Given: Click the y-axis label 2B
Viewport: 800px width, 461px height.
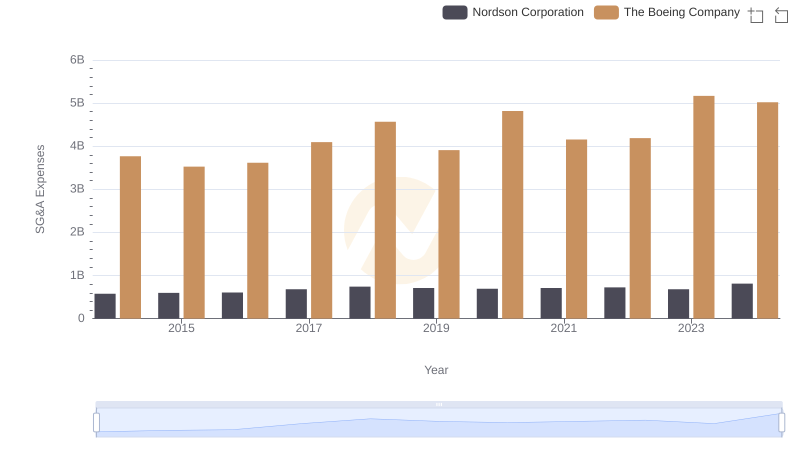Looking at the screenshot, I should (77, 232).
